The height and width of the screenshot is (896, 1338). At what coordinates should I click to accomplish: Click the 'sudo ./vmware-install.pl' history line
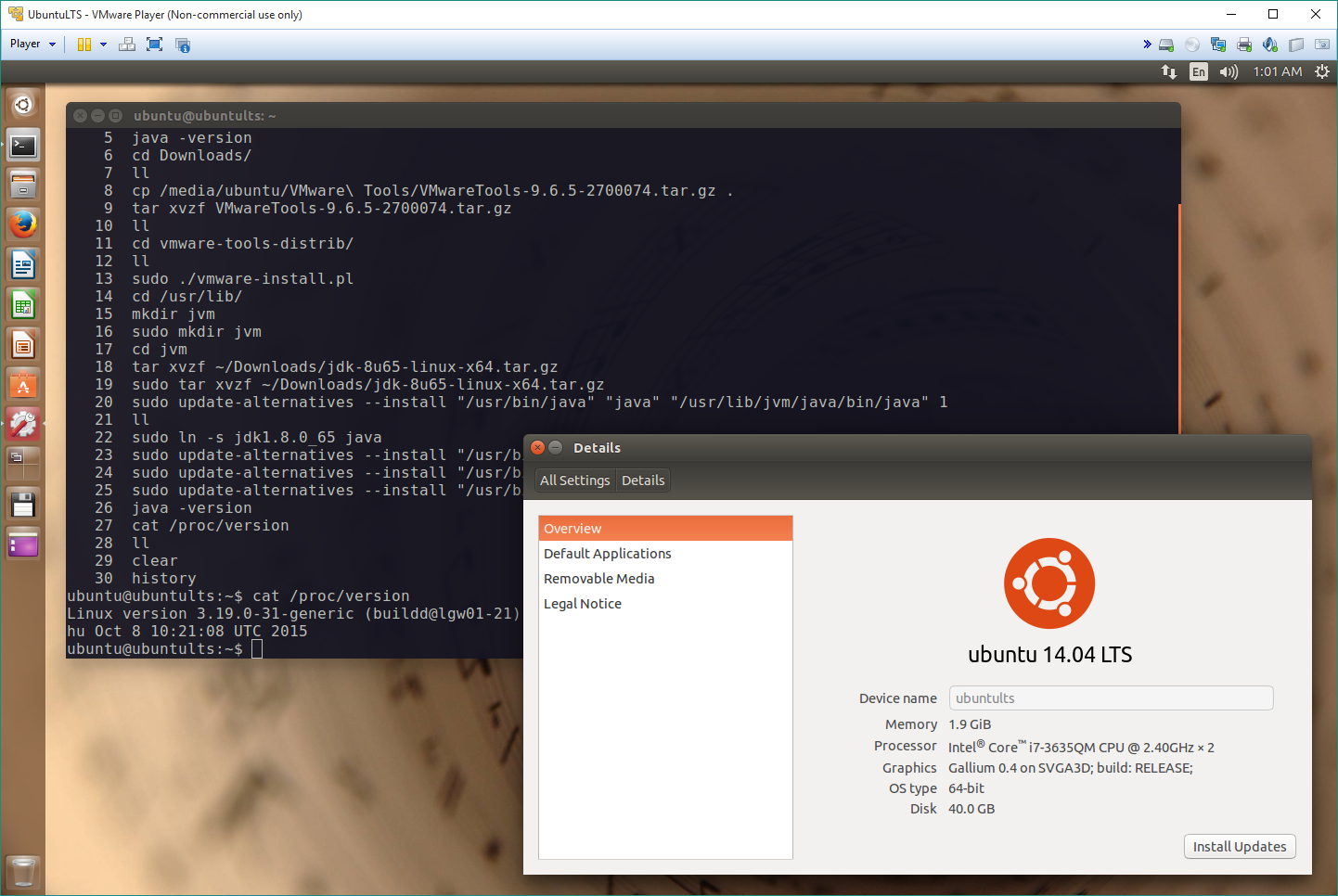pyautogui.click(x=242, y=279)
